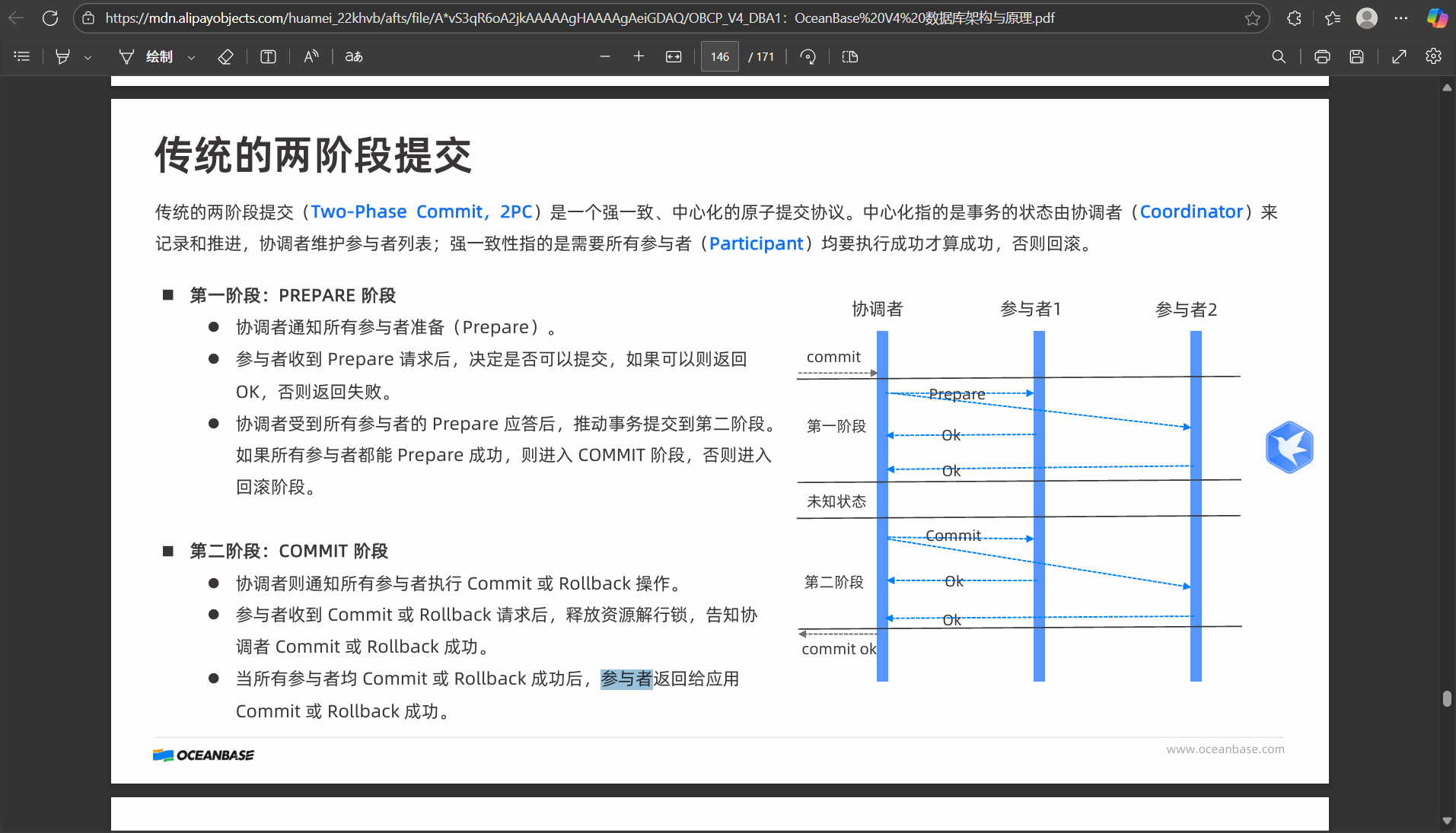The width and height of the screenshot is (1456, 833).
Task: Select the highlighter tool
Action: point(63,56)
